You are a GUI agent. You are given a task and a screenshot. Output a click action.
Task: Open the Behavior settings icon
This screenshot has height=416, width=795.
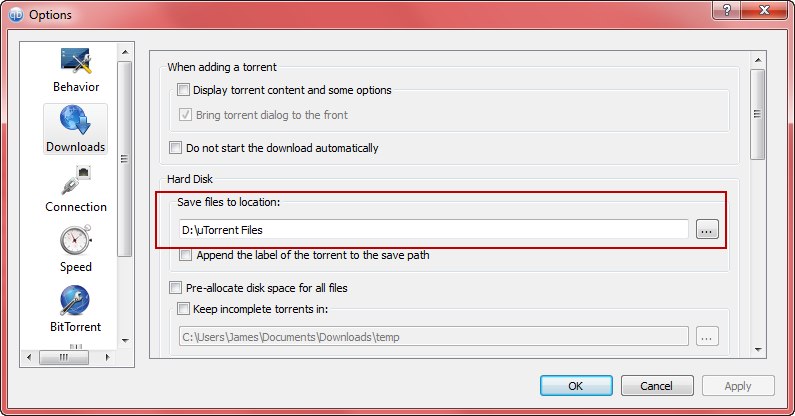[x=76, y=62]
